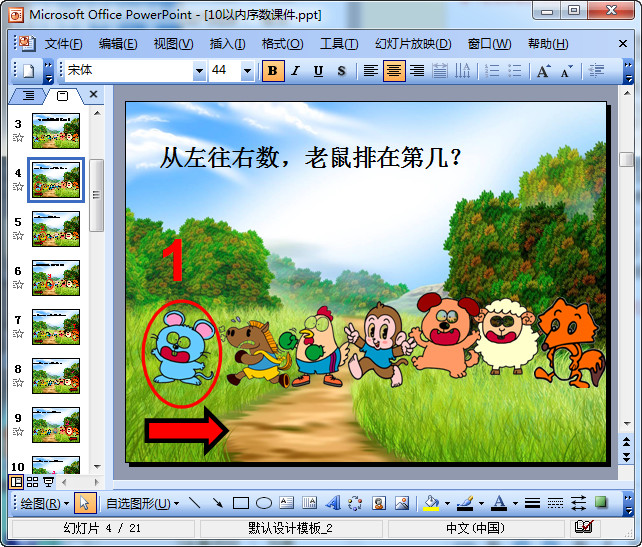Image resolution: width=642 pixels, height=547 pixels.
Task: Click the slide pane vertical scrollbar handle
Action: click(626, 159)
